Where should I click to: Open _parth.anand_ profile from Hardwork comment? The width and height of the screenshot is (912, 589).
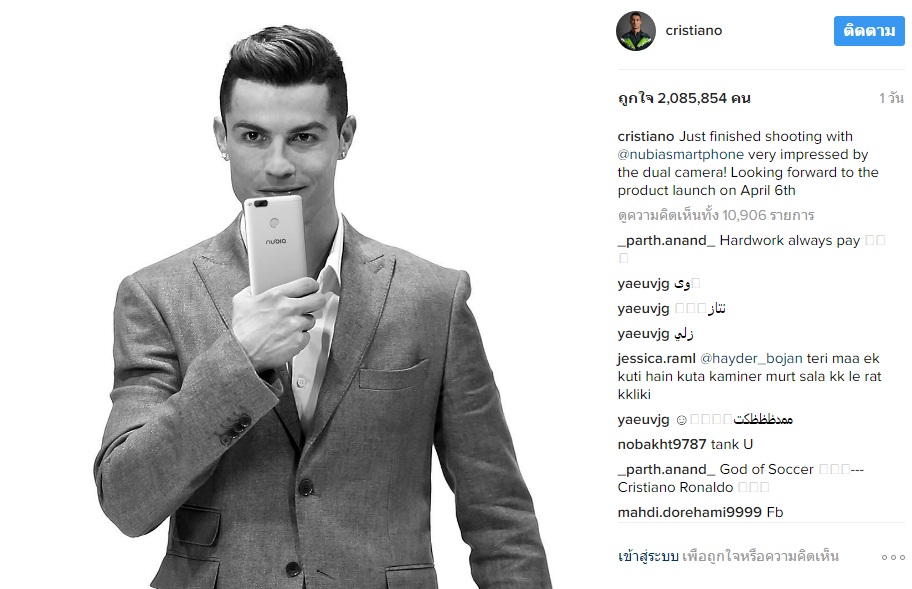click(x=666, y=240)
